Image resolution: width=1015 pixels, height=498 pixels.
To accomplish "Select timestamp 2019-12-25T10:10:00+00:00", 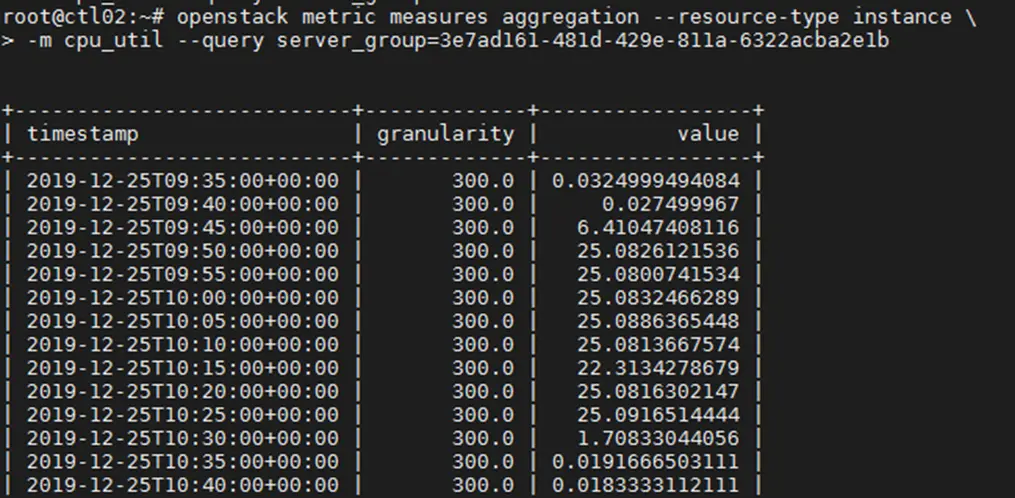I will pos(183,345).
